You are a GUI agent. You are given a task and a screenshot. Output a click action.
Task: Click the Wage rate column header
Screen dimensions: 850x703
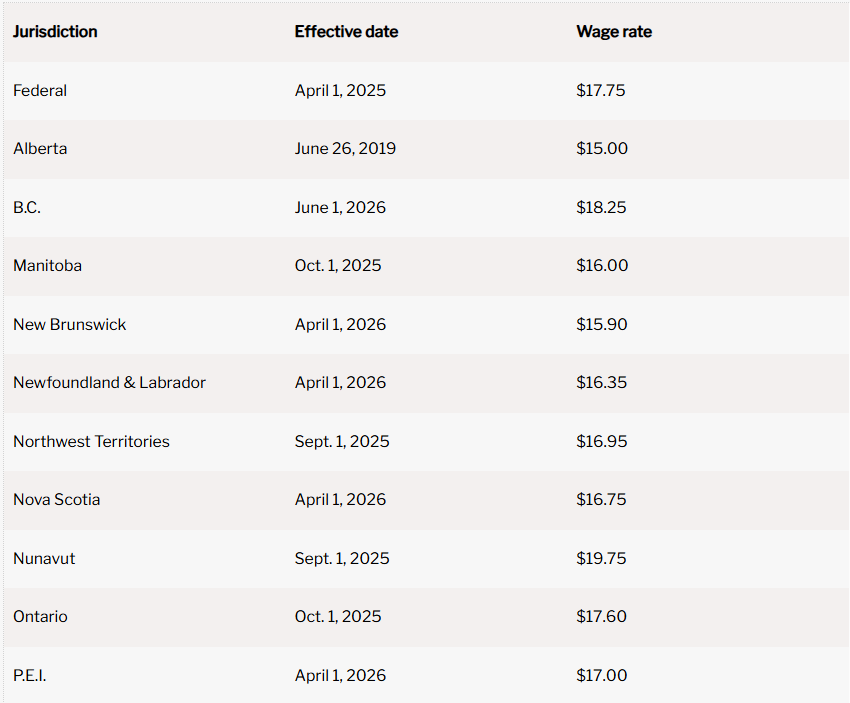[x=613, y=32]
